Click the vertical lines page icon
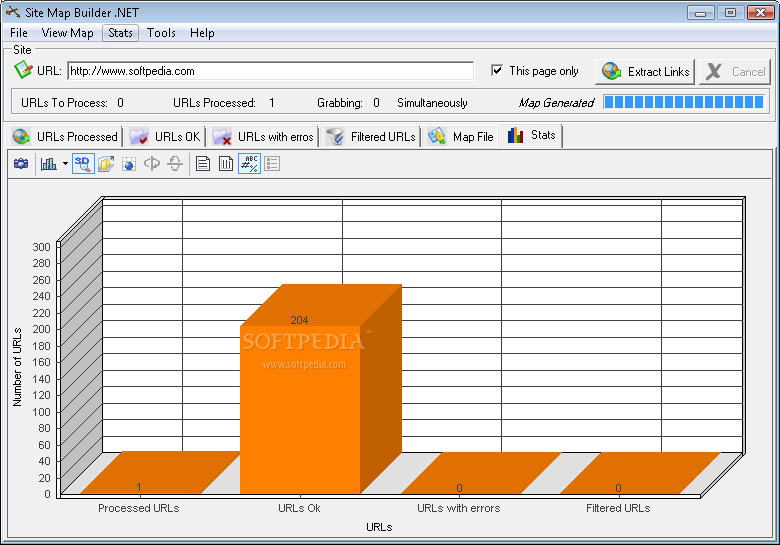This screenshot has width=780, height=545. [x=226, y=164]
